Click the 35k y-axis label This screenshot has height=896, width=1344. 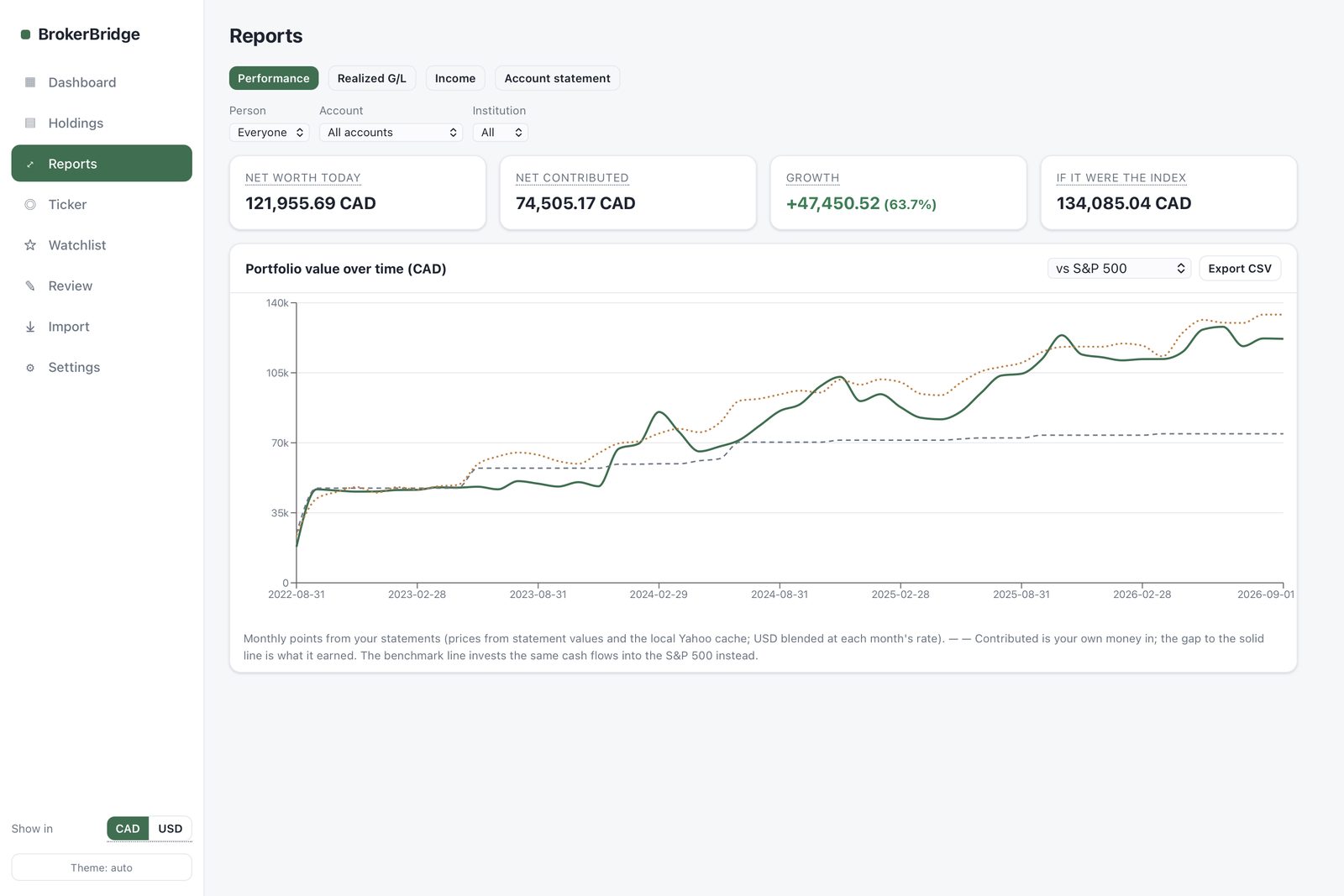(280, 513)
